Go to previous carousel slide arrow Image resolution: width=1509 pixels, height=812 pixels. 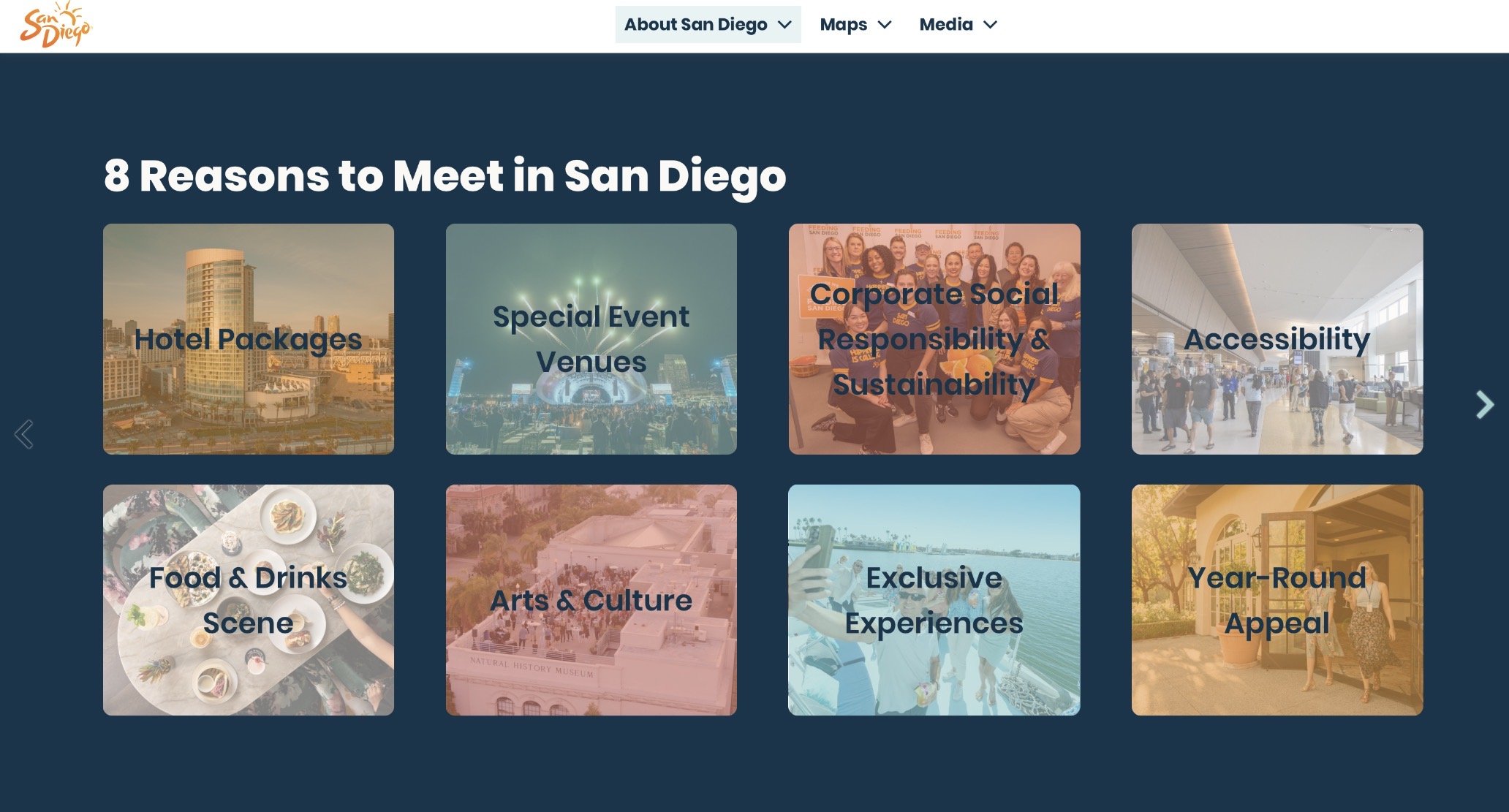23,434
